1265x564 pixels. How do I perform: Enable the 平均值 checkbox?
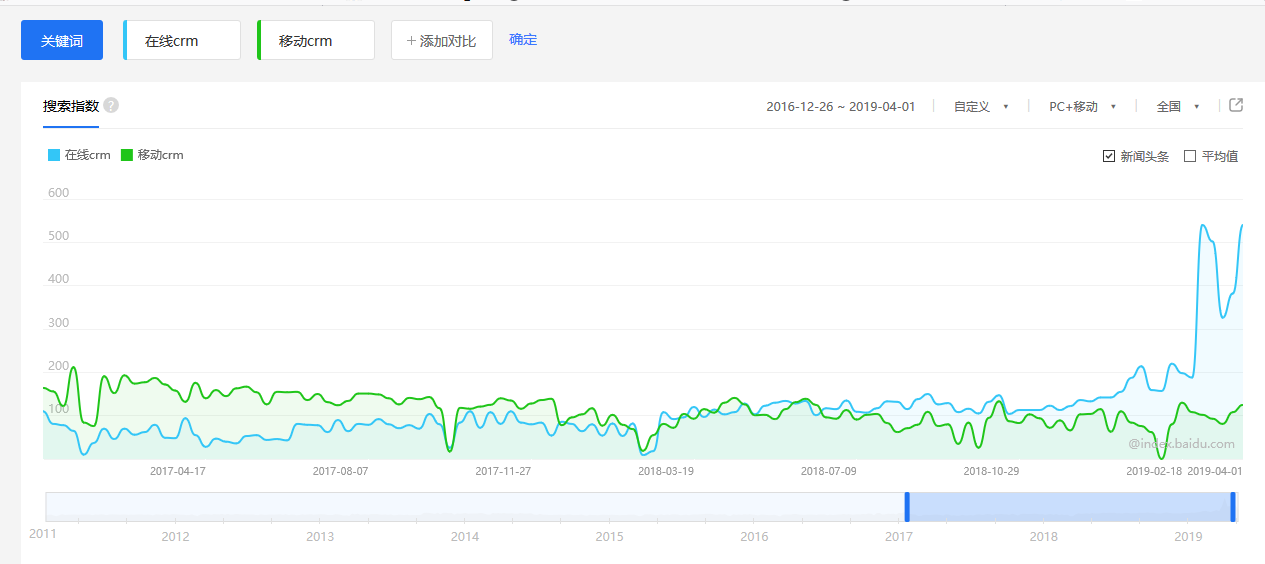[1190, 156]
